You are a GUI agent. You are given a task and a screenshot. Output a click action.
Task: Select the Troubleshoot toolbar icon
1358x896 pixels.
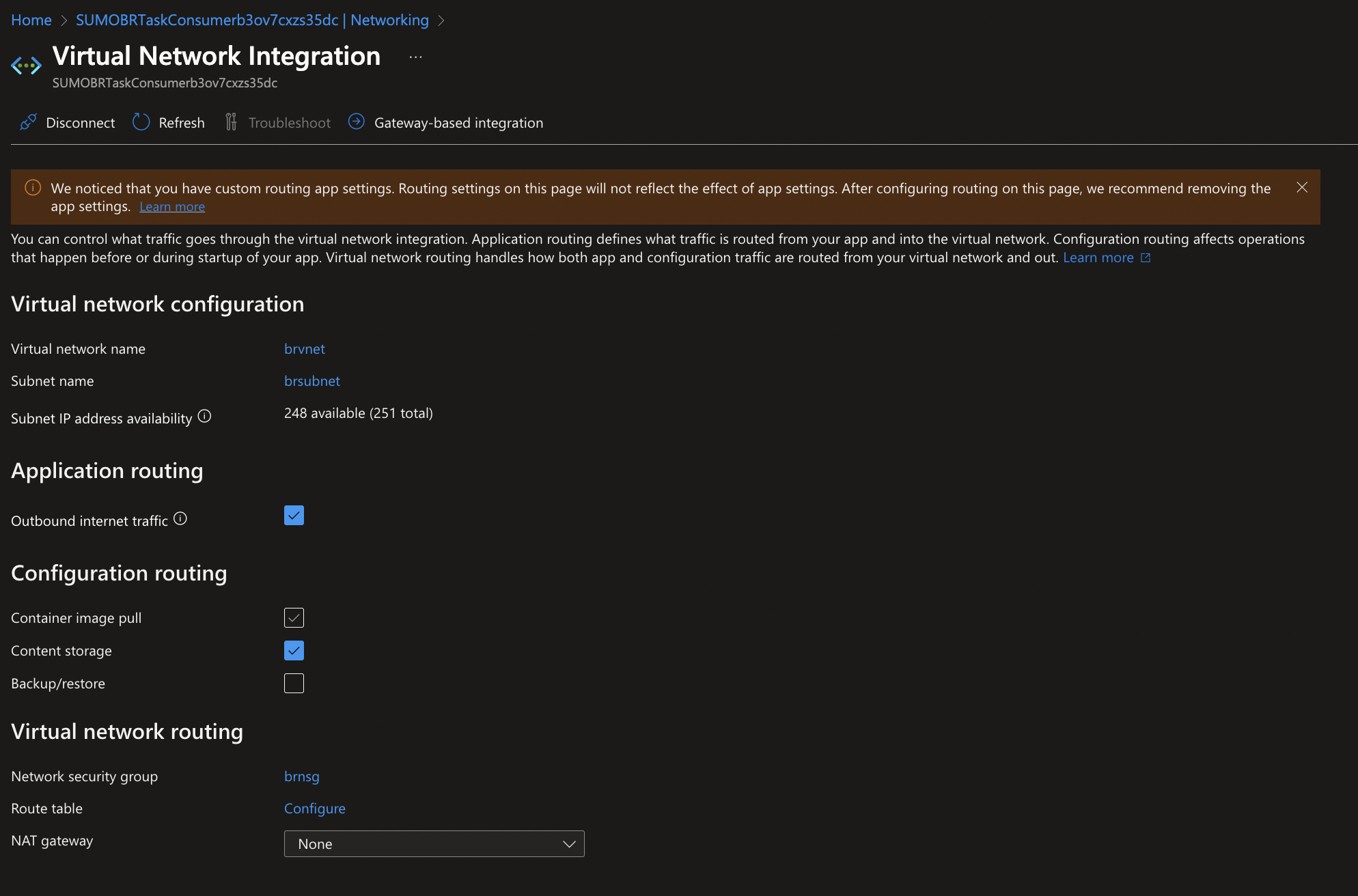pyautogui.click(x=231, y=122)
